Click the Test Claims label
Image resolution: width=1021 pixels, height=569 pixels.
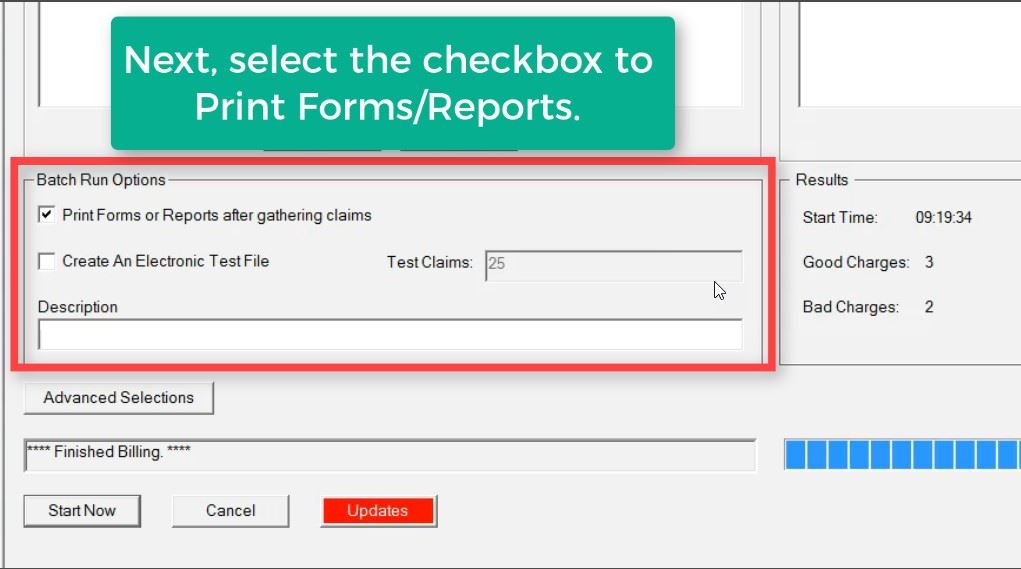click(429, 263)
